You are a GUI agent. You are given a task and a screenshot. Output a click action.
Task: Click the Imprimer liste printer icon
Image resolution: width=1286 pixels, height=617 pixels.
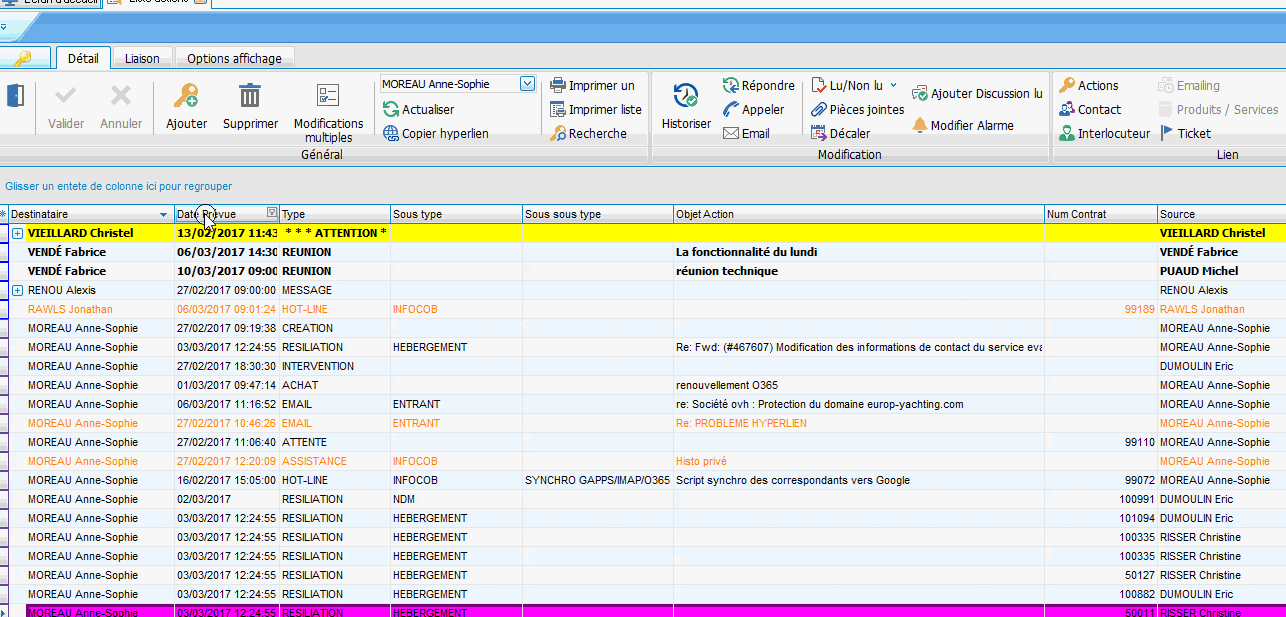coord(558,110)
